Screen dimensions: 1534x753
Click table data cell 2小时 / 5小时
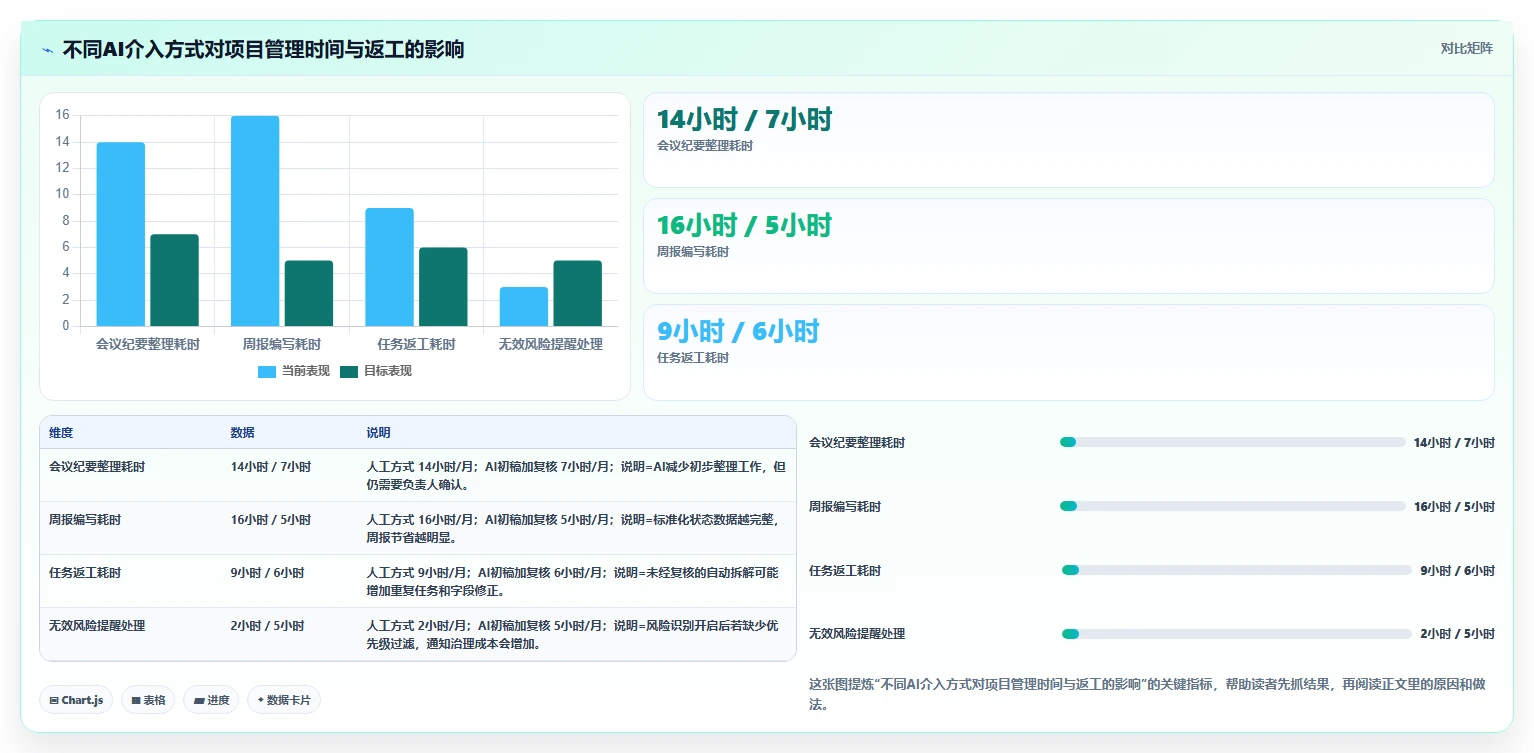click(x=267, y=626)
